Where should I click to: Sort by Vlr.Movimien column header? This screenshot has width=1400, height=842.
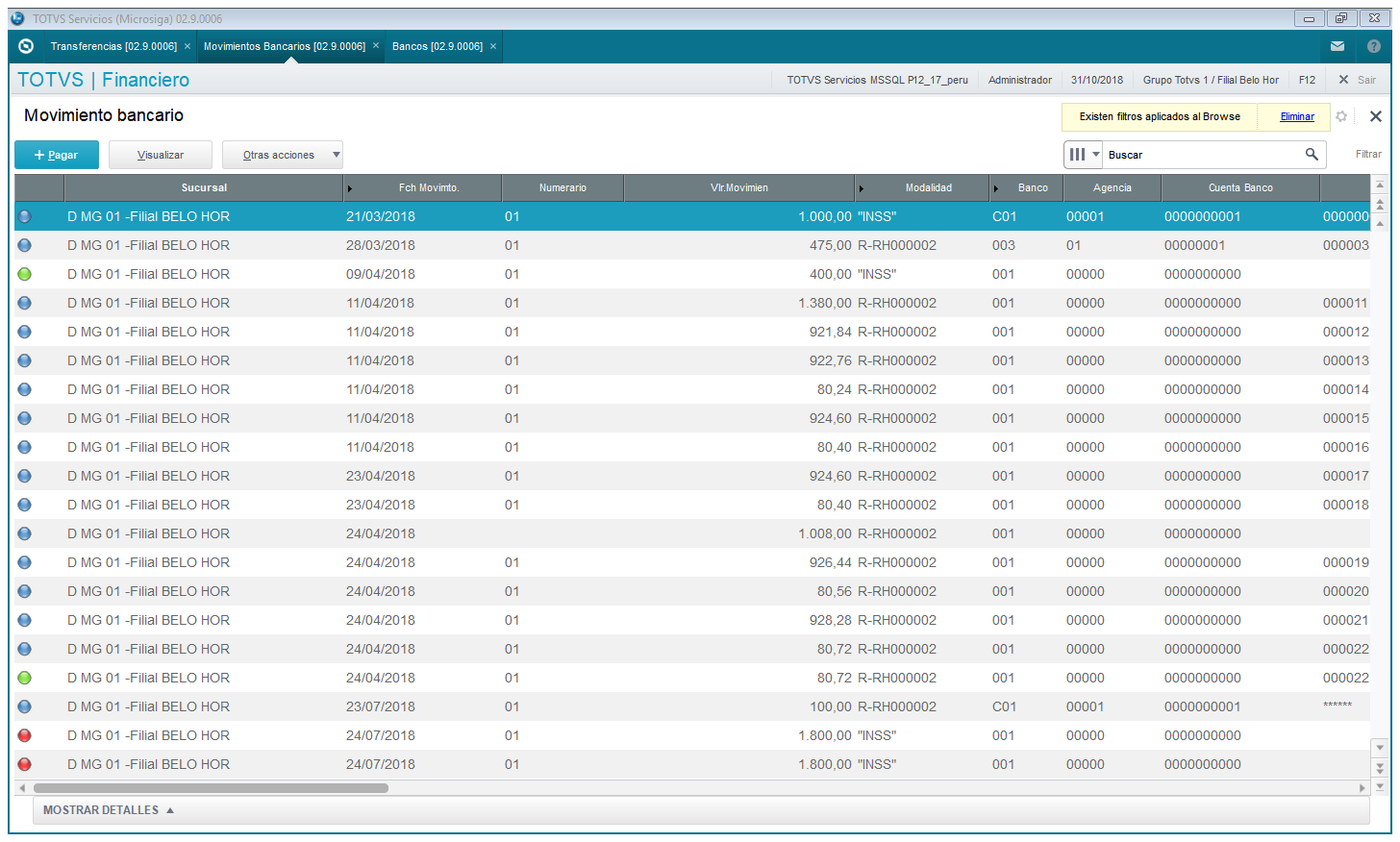739,187
